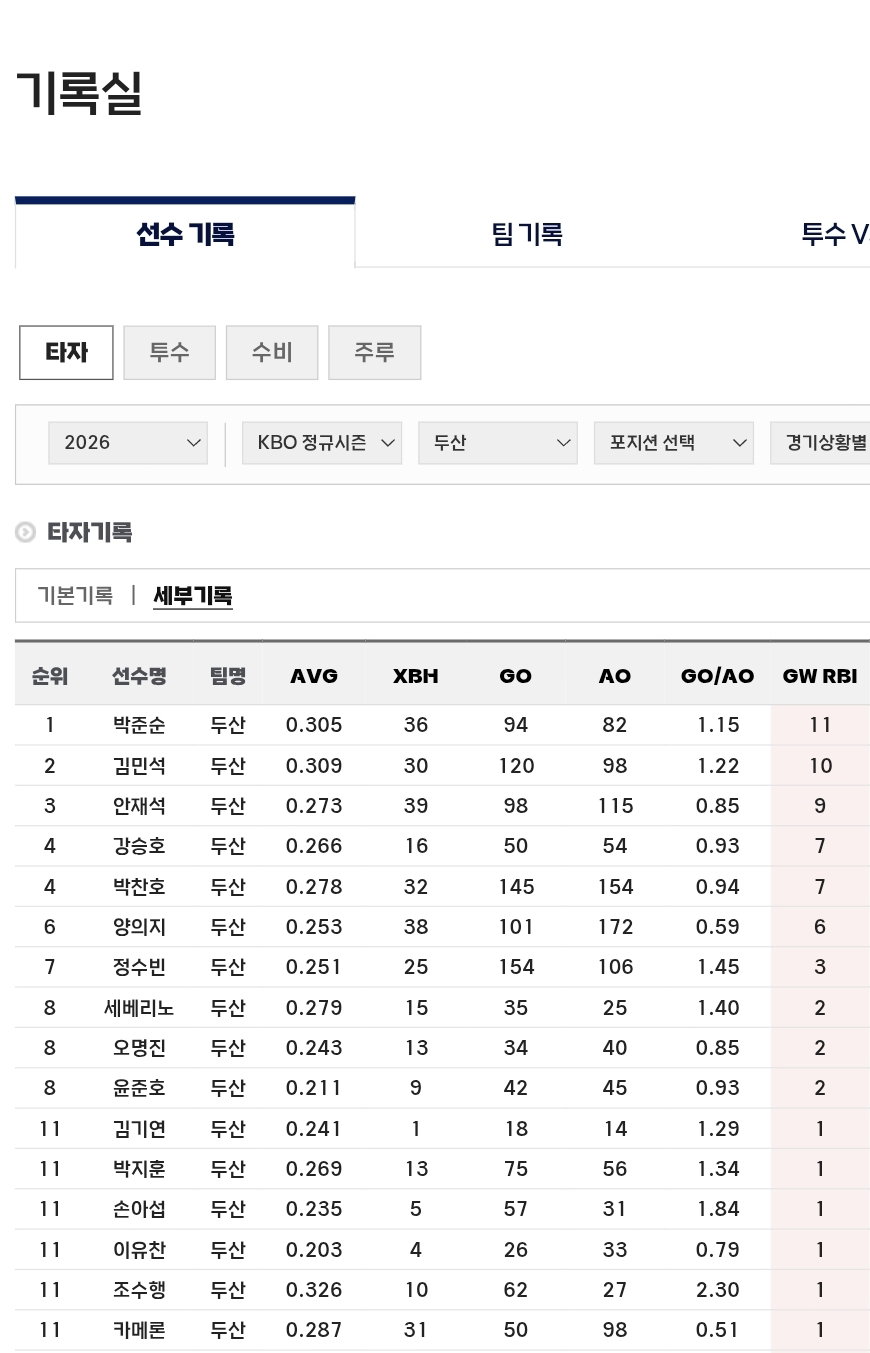Open player 조수행's profile
Viewport: 870px width, 1353px height.
tap(139, 1290)
